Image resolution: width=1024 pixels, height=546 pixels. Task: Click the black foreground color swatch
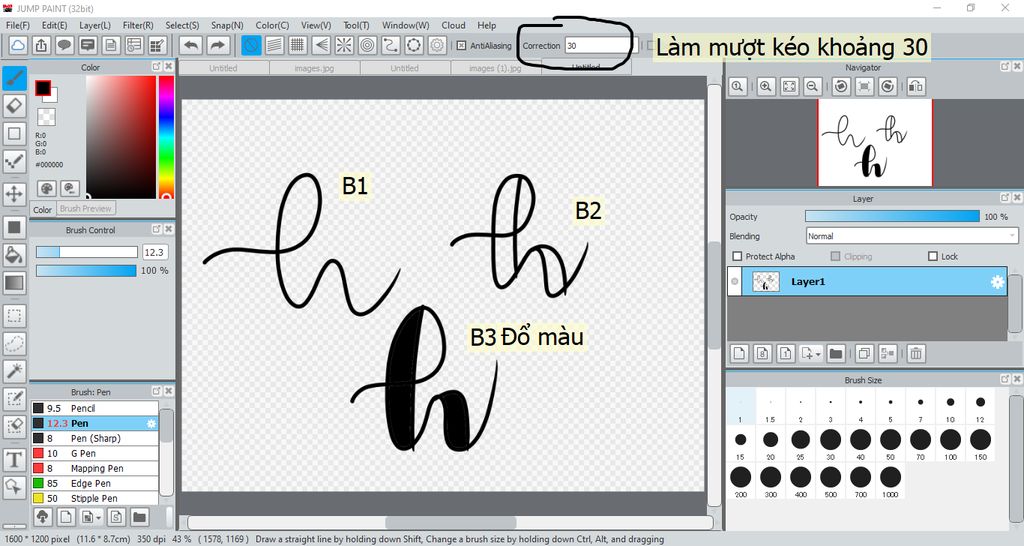[43, 88]
